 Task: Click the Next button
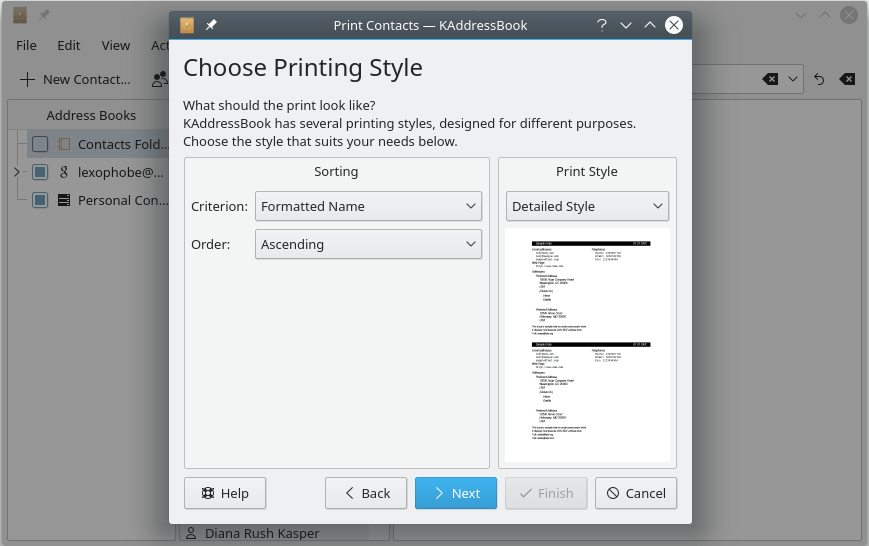[456, 493]
